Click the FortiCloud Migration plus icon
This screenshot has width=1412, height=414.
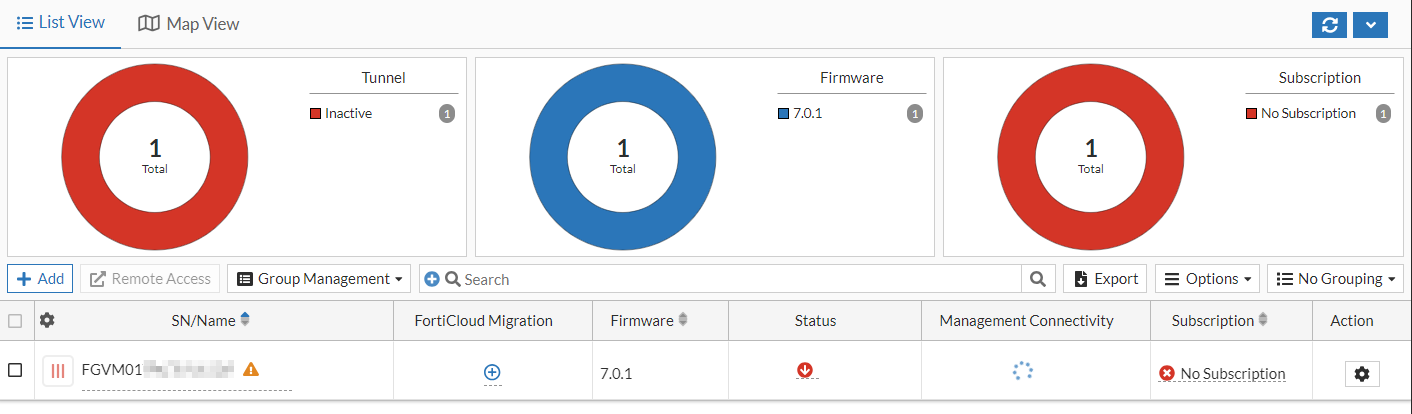492,372
